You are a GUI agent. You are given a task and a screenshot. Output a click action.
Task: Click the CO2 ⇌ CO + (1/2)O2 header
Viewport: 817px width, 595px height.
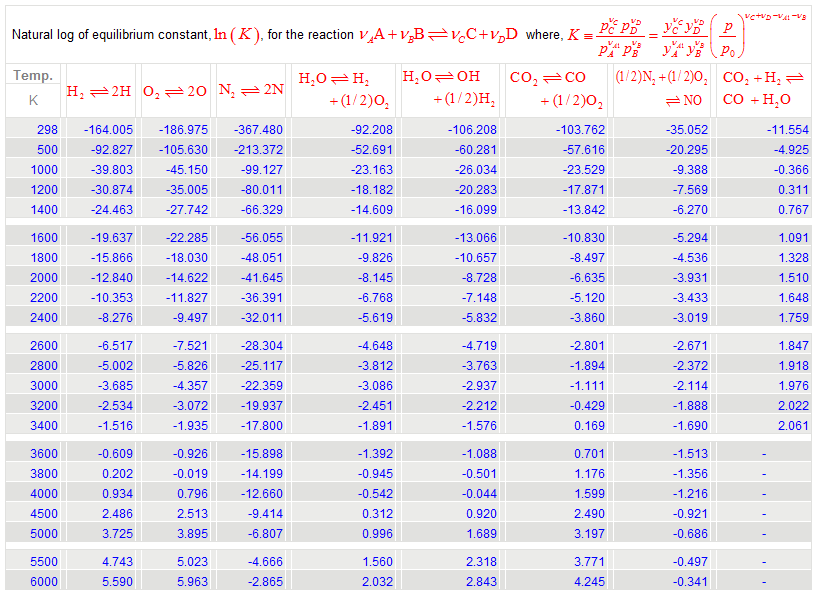tap(556, 89)
